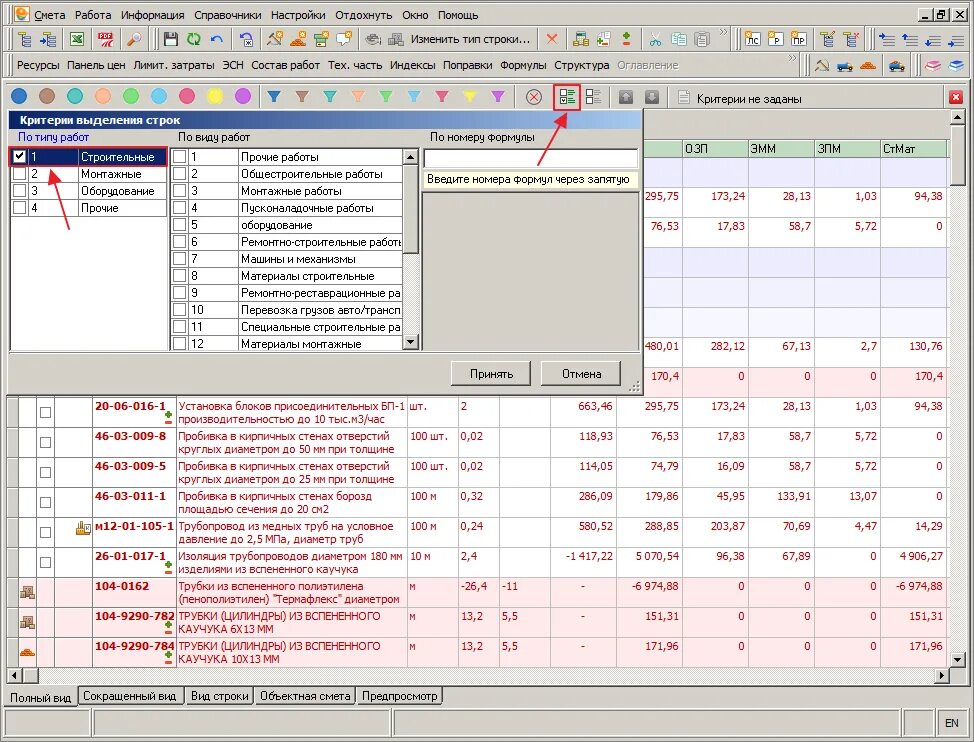Viewport: 974px width, 742px height.
Task: Click the Excel export icon
Action: (76, 39)
